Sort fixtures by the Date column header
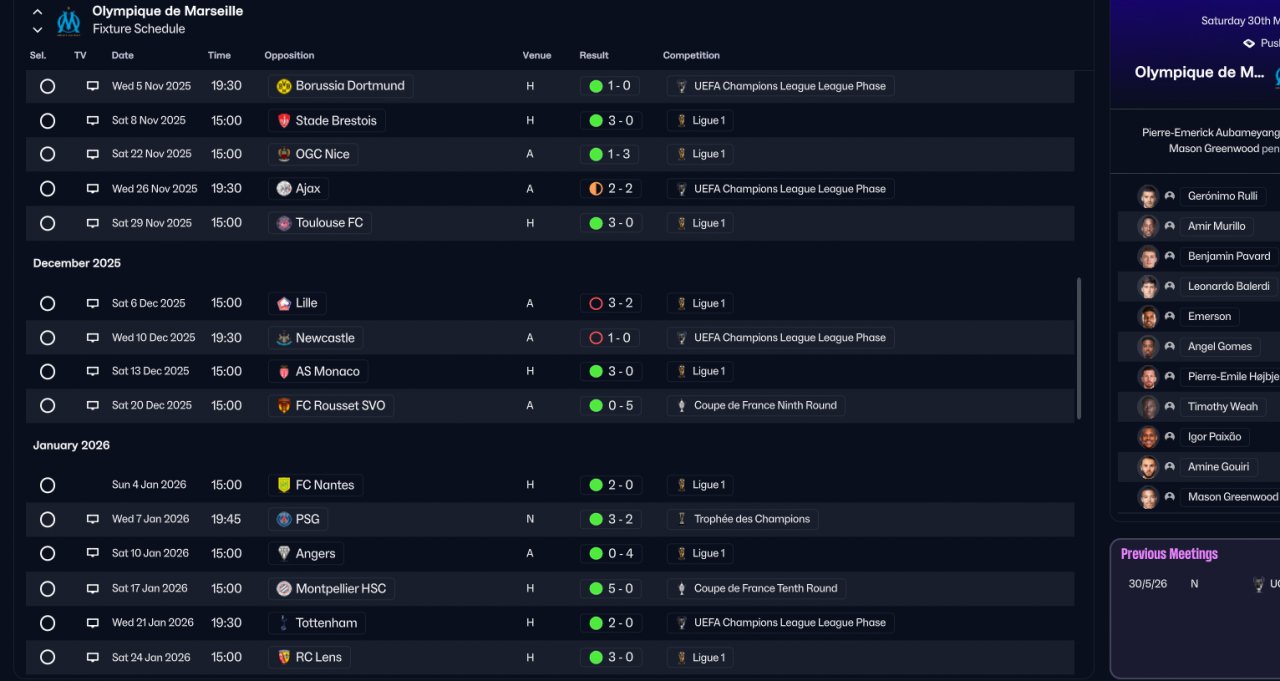This screenshot has height=681, width=1280. coord(122,56)
